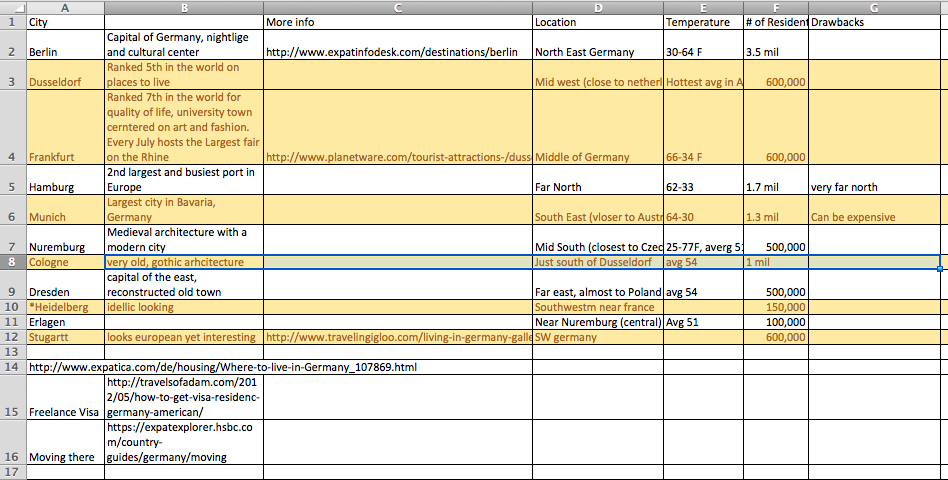Viewport: 948px width, 480px height.
Task: Select column C header
Action: pyautogui.click(x=398, y=7)
